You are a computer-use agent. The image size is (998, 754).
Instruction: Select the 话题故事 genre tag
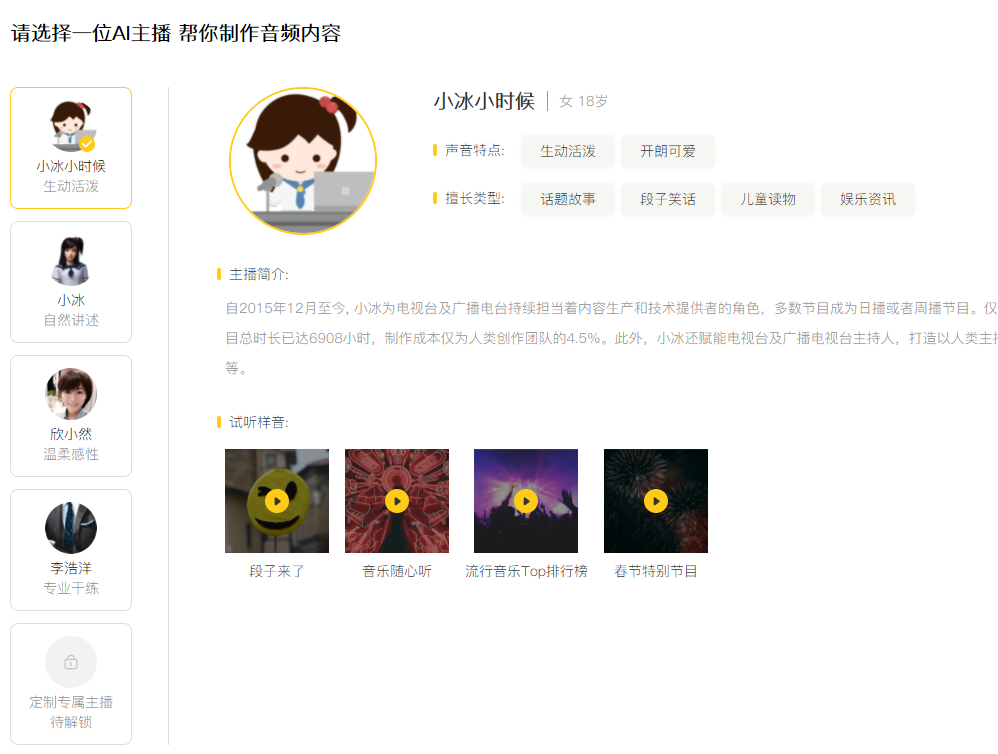point(568,199)
